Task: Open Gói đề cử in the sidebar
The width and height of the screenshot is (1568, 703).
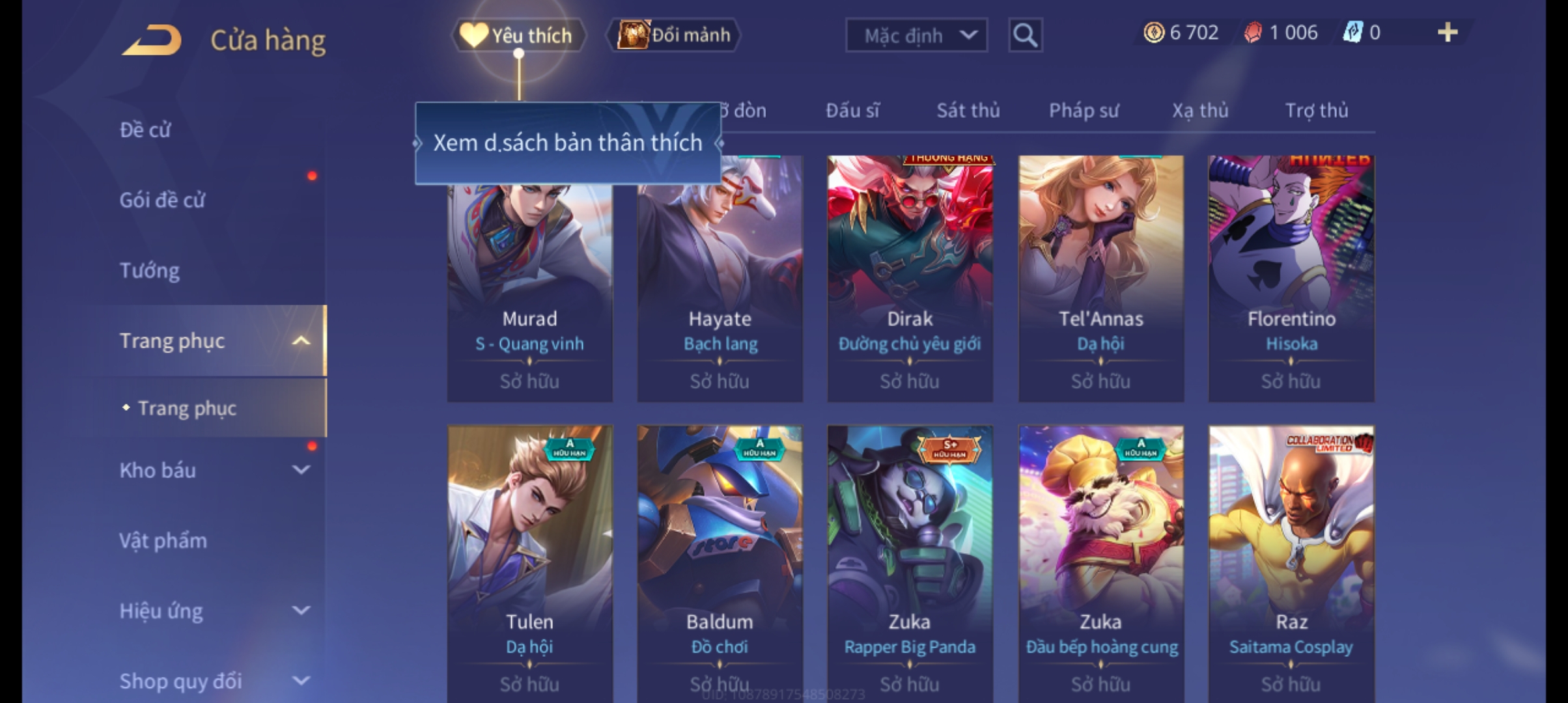Action: click(162, 200)
